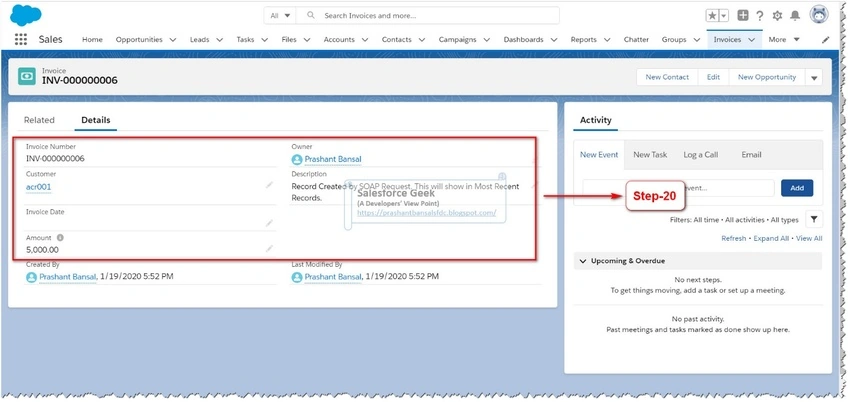Open the Invoices tab

point(727,40)
